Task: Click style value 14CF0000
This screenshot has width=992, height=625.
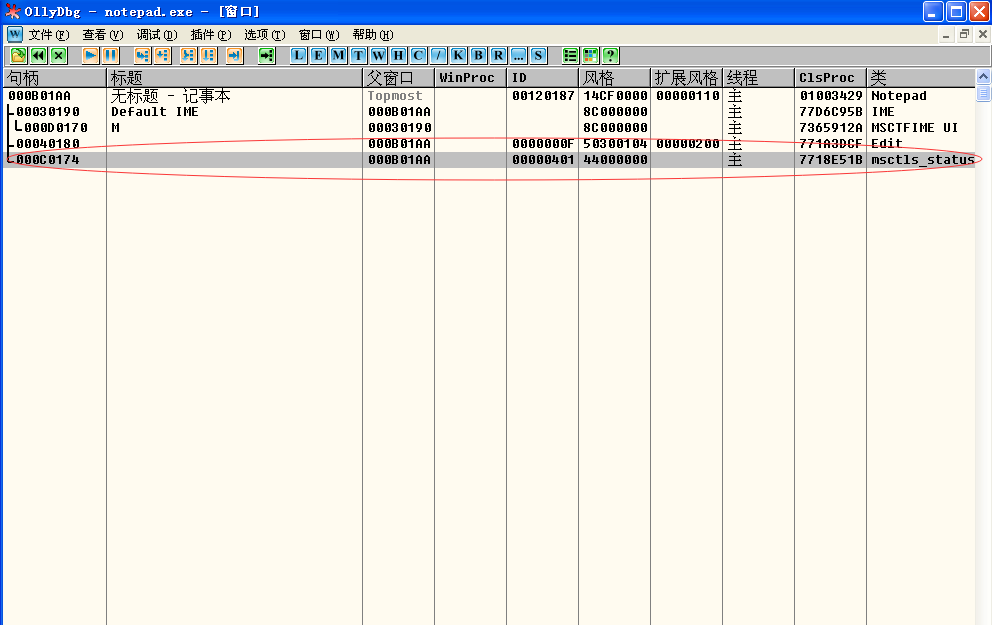Action: tap(615, 96)
